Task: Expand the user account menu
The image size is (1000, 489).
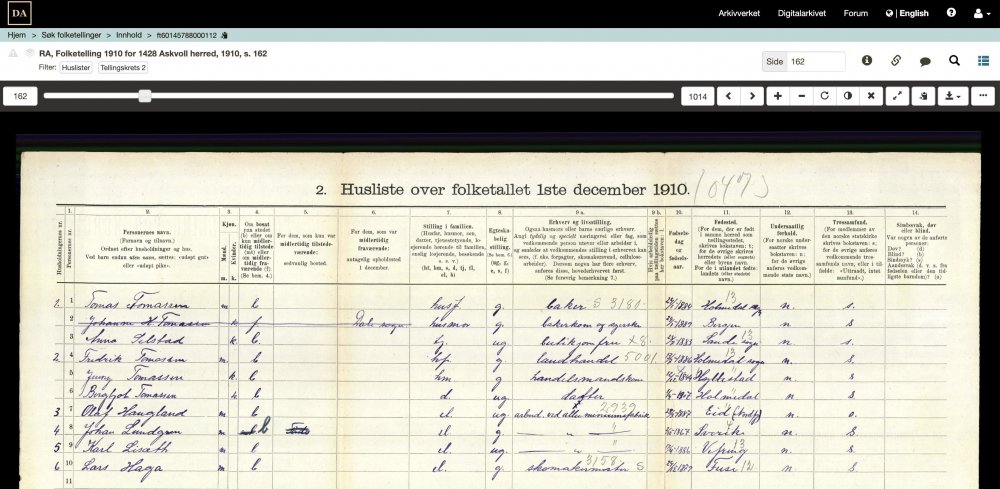Action: tap(979, 13)
